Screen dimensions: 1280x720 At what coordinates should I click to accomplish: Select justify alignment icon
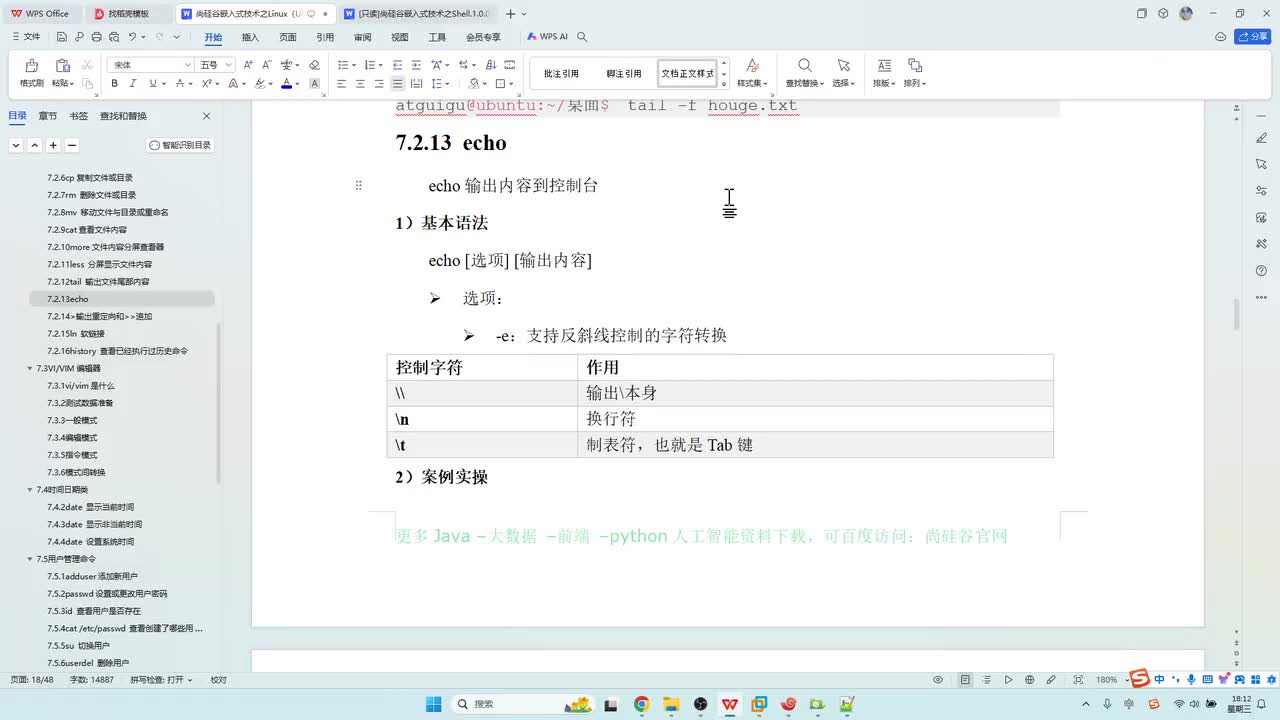pos(398,84)
